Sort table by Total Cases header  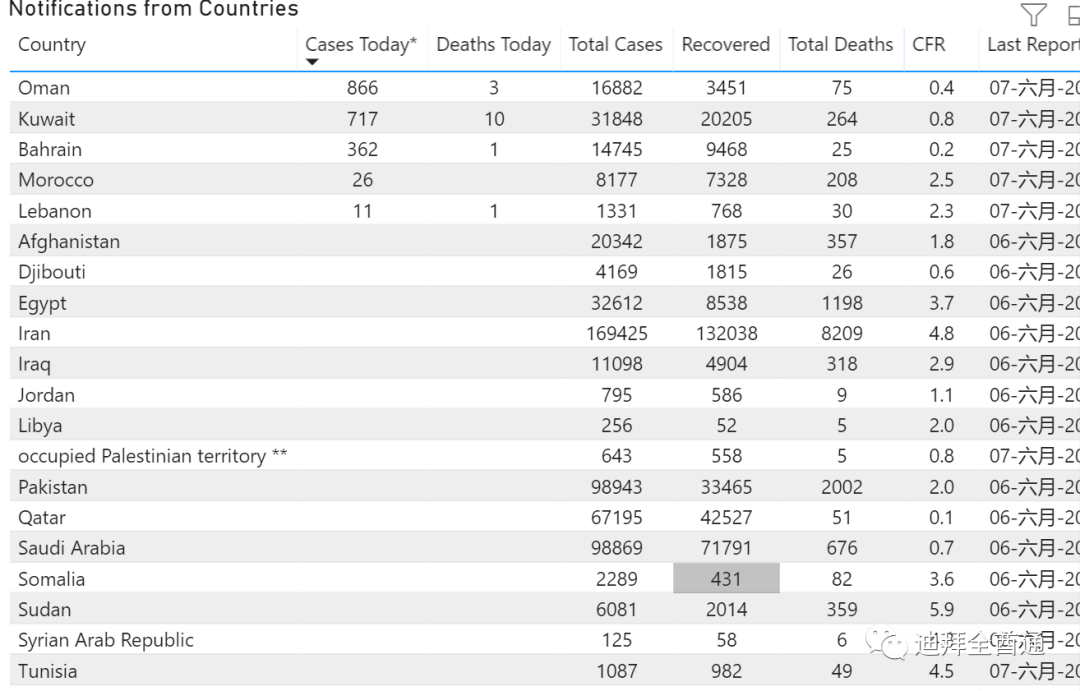point(615,45)
